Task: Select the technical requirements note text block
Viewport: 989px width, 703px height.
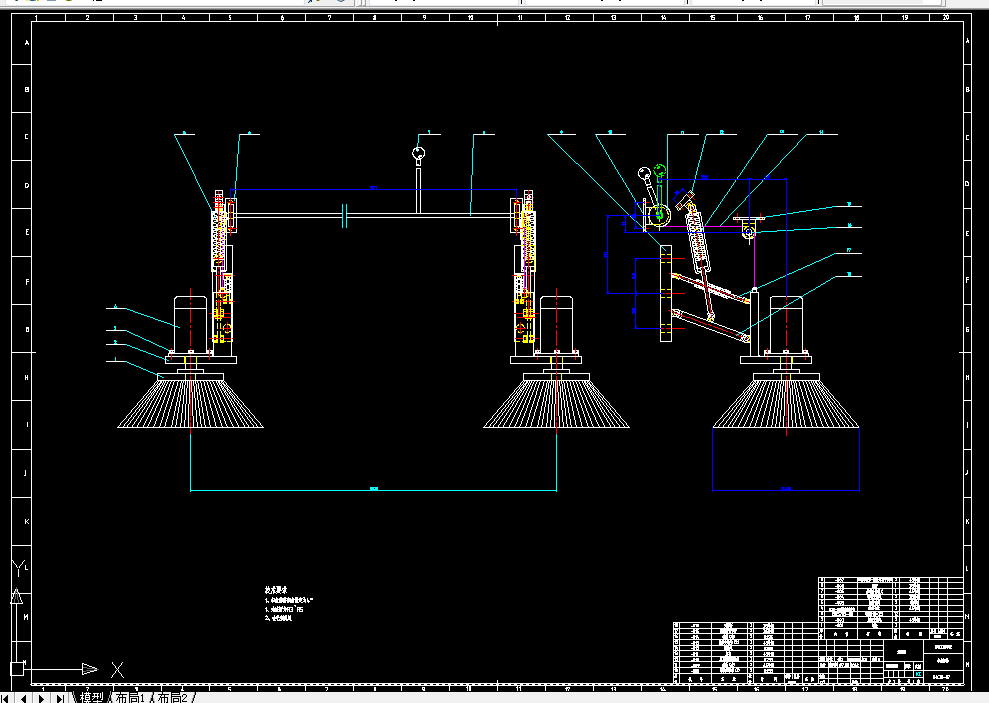Action: (288, 604)
